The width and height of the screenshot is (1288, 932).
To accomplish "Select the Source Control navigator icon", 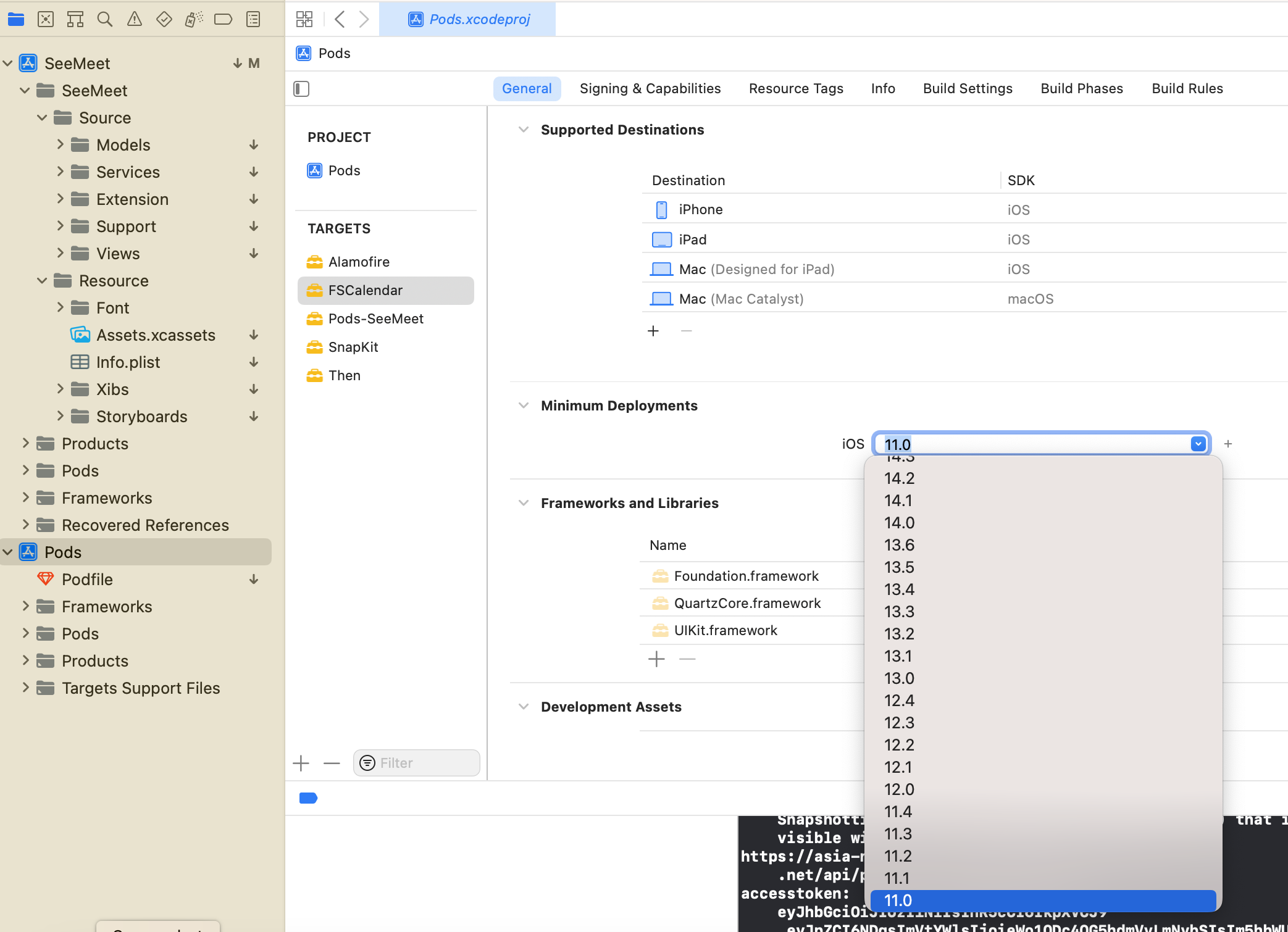I will pos(46,19).
